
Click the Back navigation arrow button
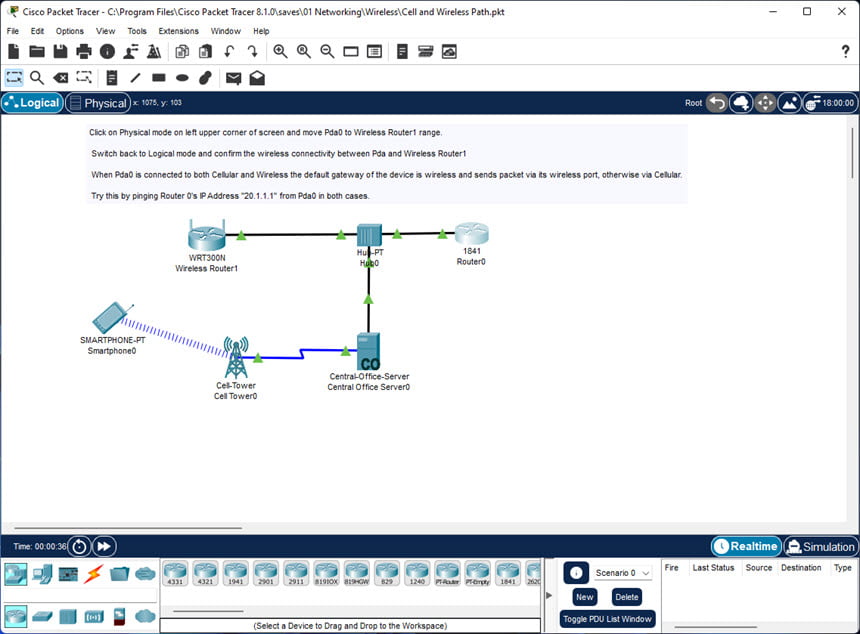716,103
